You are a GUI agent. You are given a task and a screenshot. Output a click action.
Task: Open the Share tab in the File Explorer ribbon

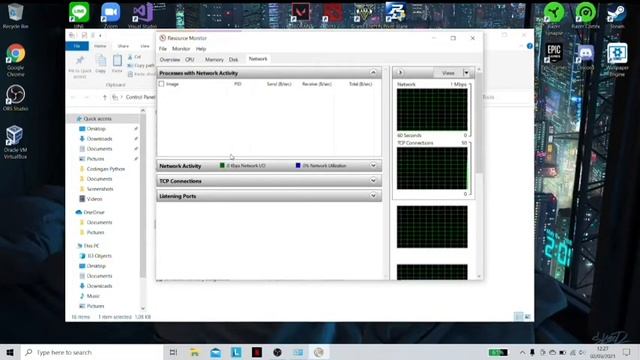[123, 46]
